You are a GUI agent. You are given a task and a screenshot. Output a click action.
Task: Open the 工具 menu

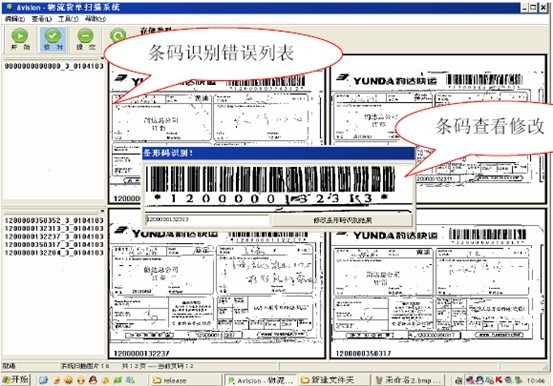point(68,19)
